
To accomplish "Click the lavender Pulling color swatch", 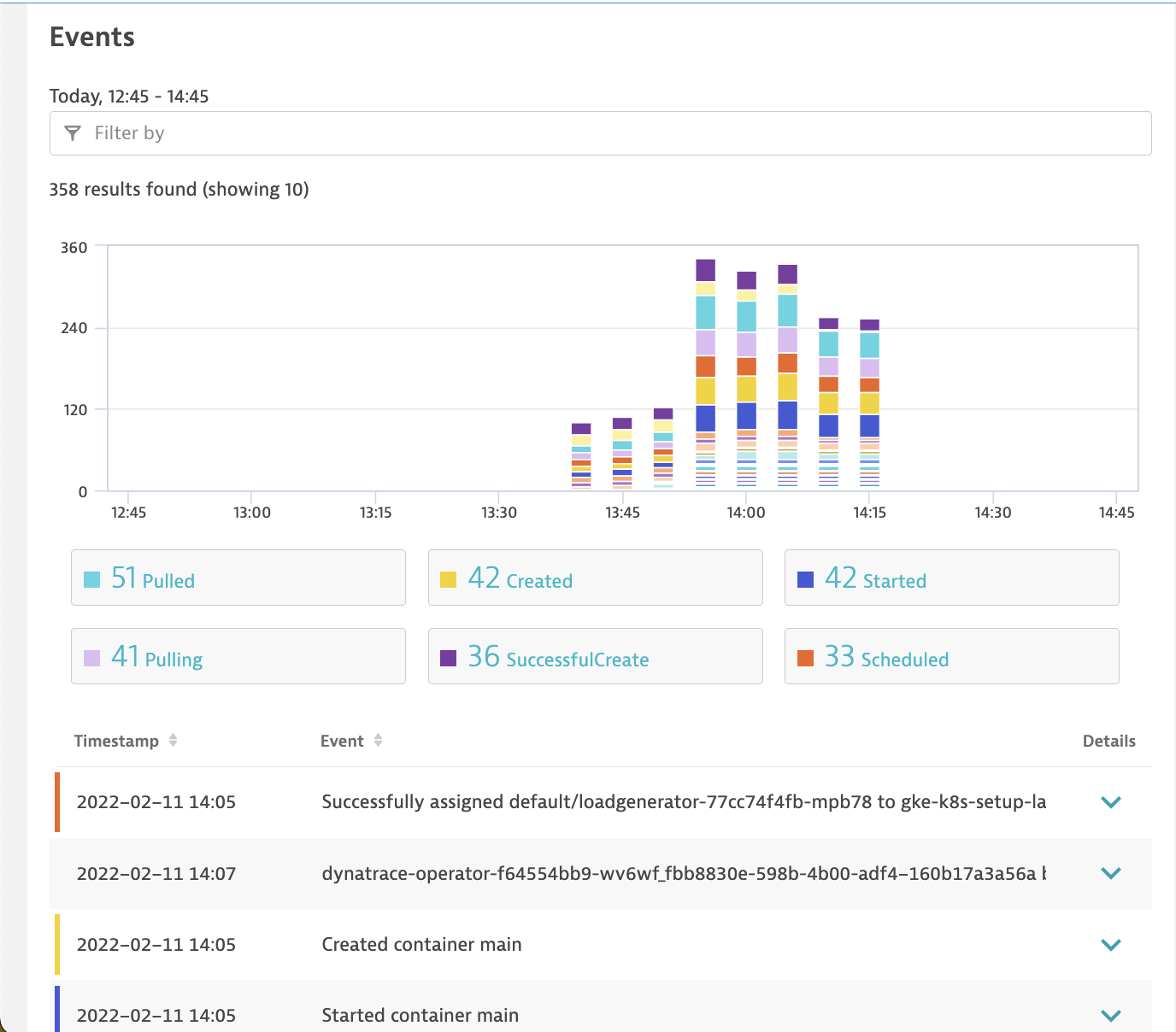I will coord(92,659).
